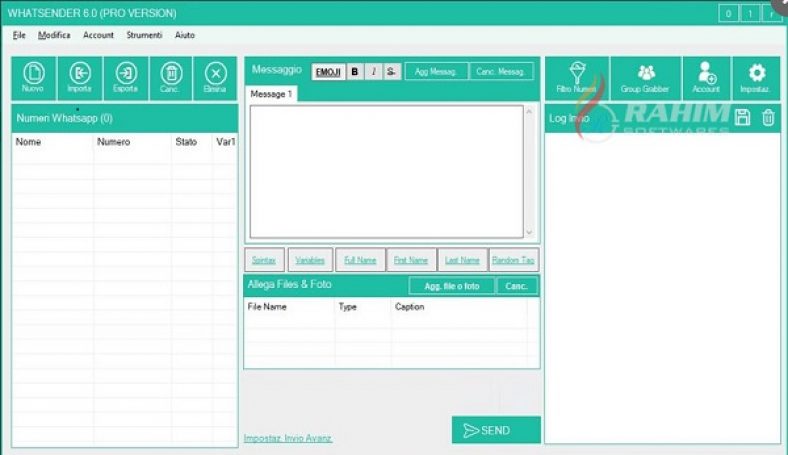Click the SEND button

(496, 430)
